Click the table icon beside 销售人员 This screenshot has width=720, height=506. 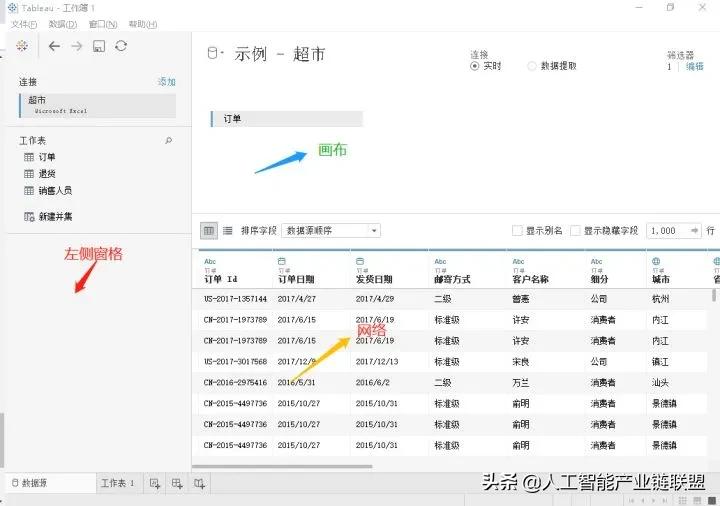pyautogui.click(x=29, y=190)
